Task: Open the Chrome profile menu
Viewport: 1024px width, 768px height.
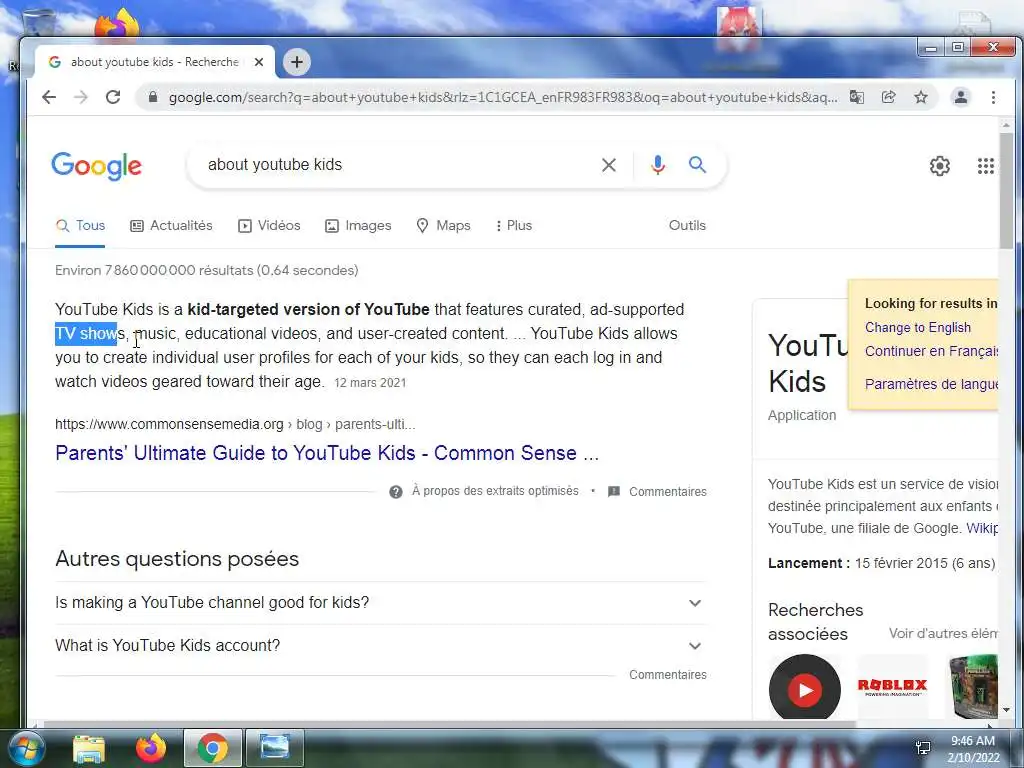Action: click(961, 97)
